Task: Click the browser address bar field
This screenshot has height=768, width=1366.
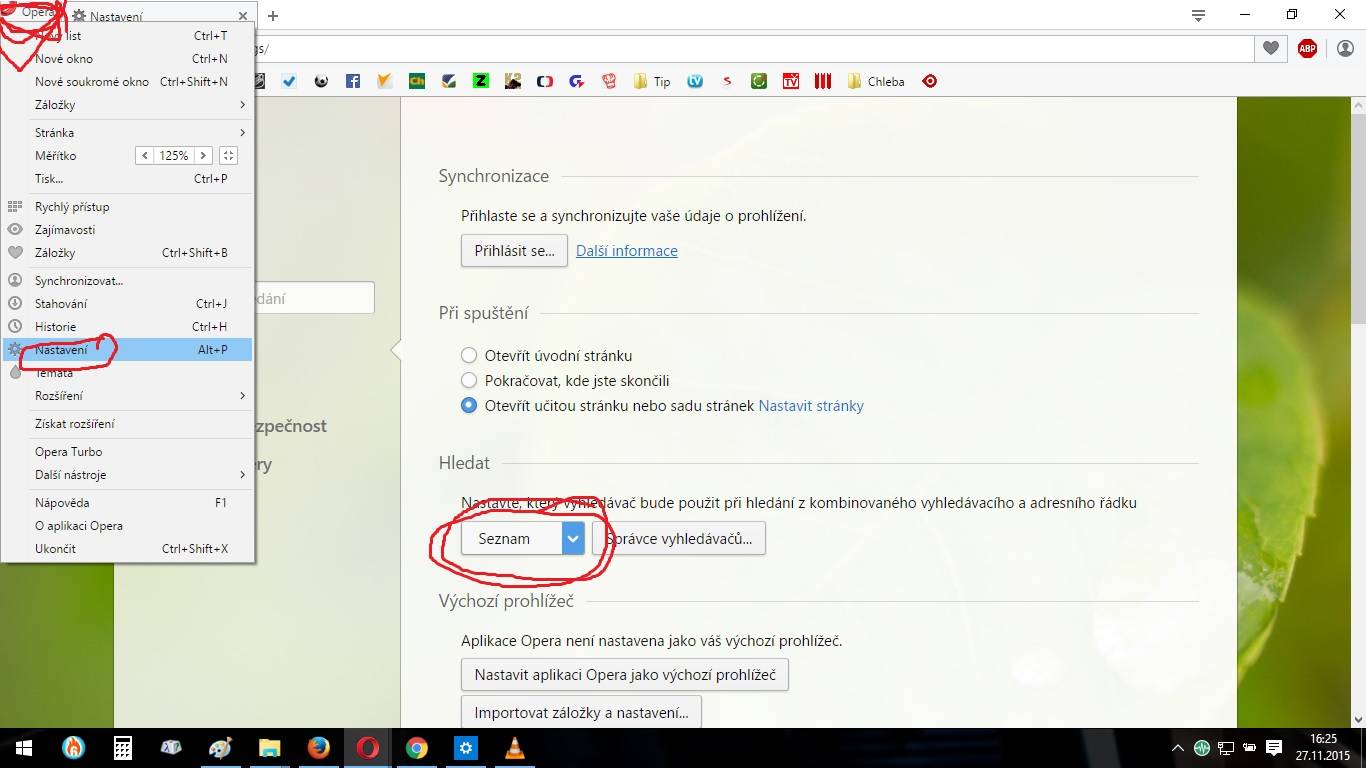Action: tap(755, 48)
